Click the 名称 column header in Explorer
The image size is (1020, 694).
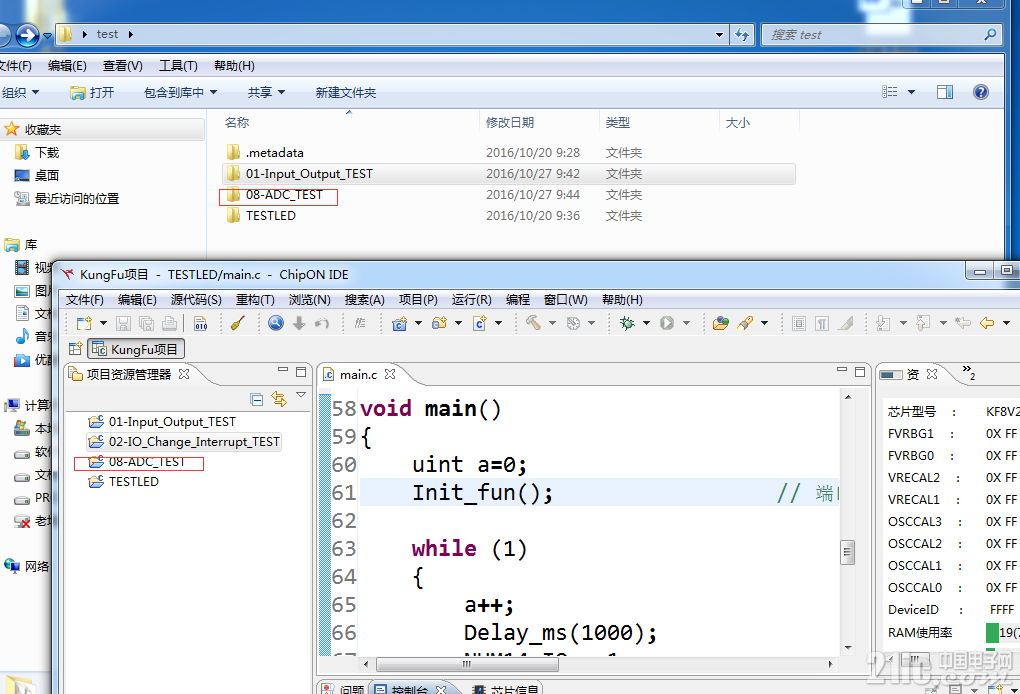click(237, 122)
